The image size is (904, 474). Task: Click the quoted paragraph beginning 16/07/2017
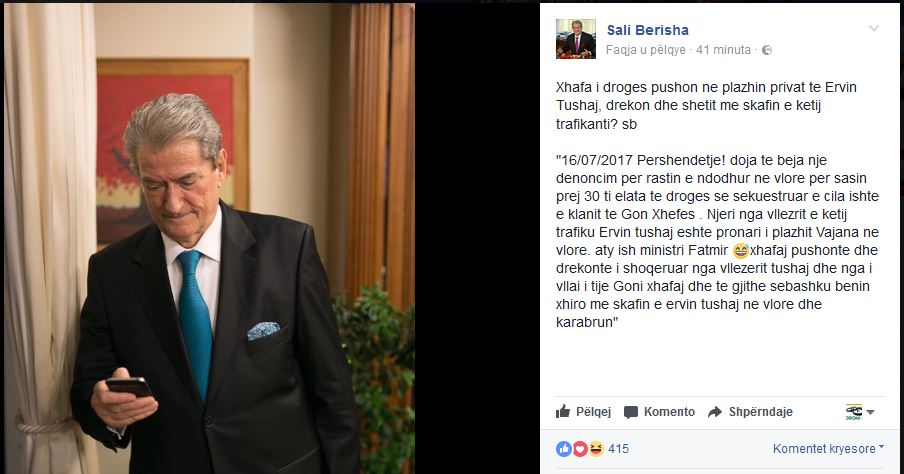point(717,241)
